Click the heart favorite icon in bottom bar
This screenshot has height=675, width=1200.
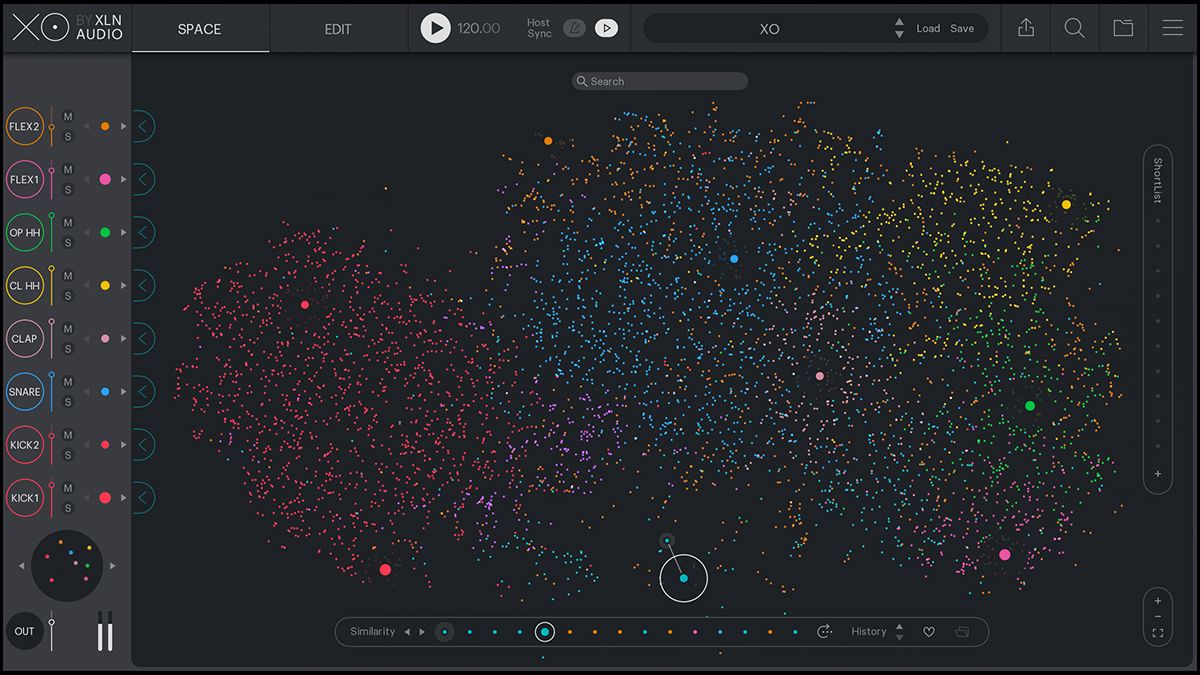coord(929,631)
